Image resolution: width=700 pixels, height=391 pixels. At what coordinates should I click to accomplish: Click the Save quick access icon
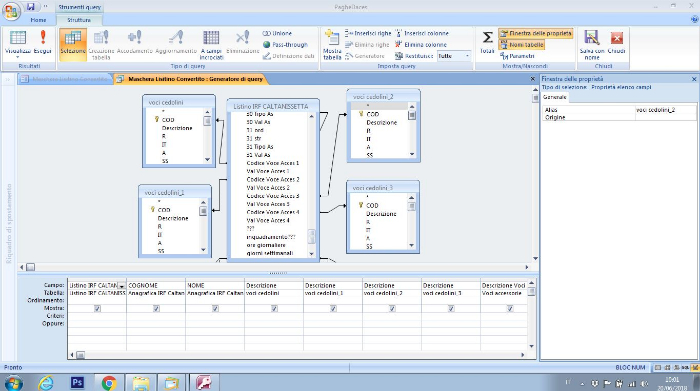pyautogui.click(x=31, y=6)
